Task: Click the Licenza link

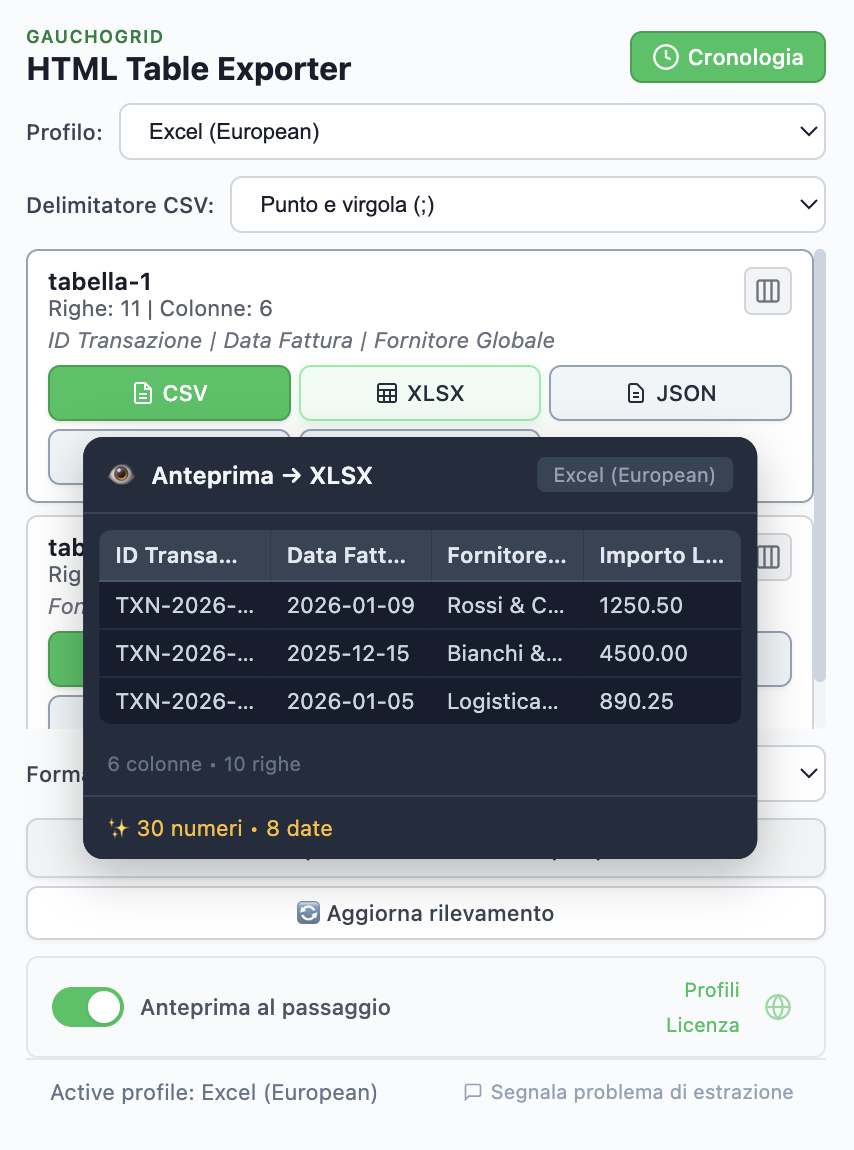Action: 703,1025
